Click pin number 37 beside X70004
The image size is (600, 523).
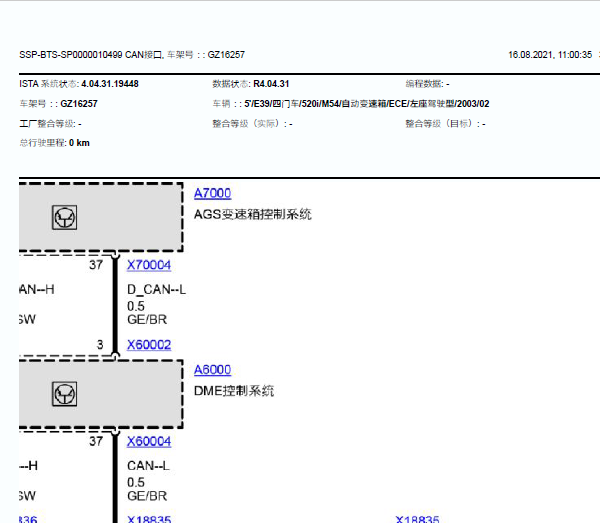tap(96, 265)
